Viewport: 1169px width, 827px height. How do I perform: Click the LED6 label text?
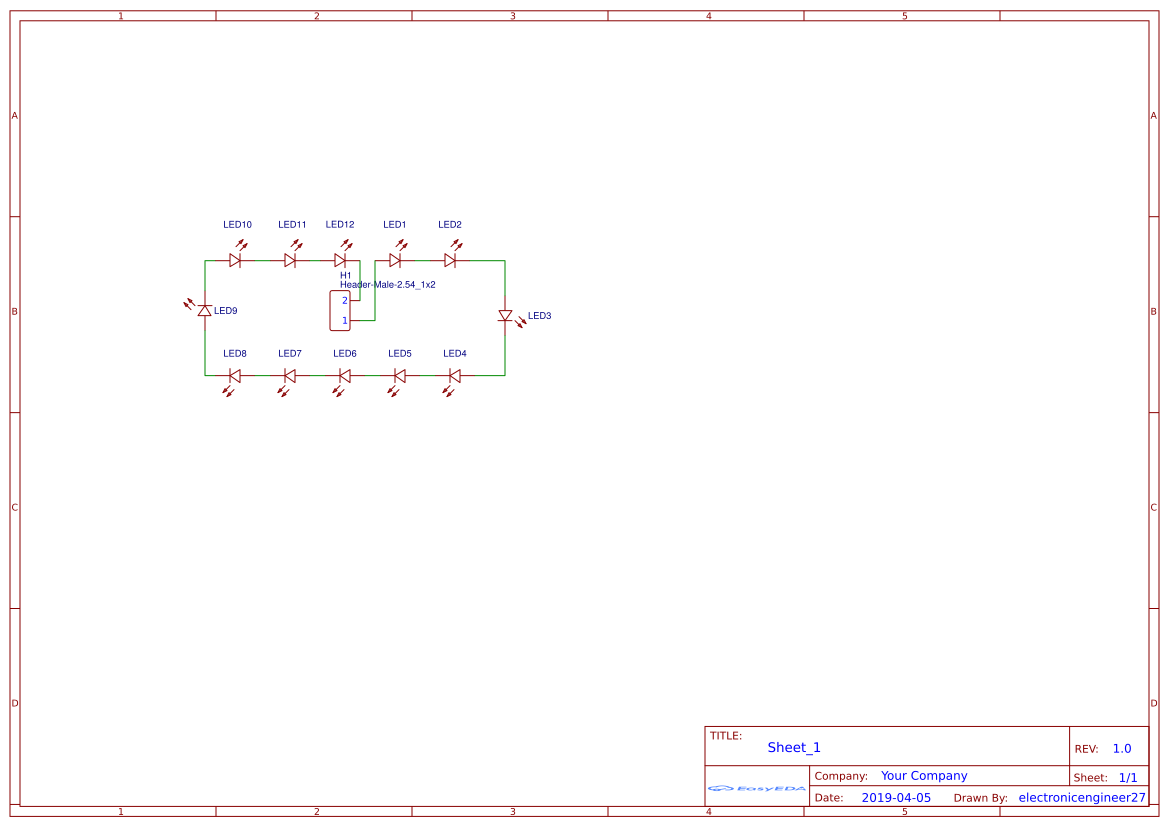click(344, 353)
